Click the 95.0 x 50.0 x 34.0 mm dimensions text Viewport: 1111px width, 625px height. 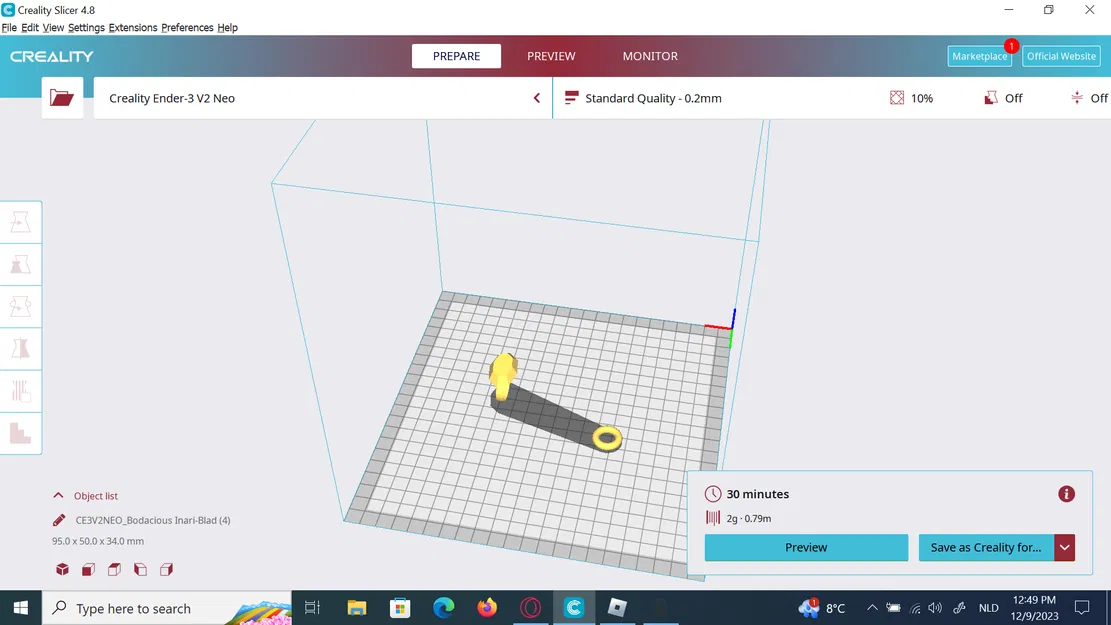[98, 541]
